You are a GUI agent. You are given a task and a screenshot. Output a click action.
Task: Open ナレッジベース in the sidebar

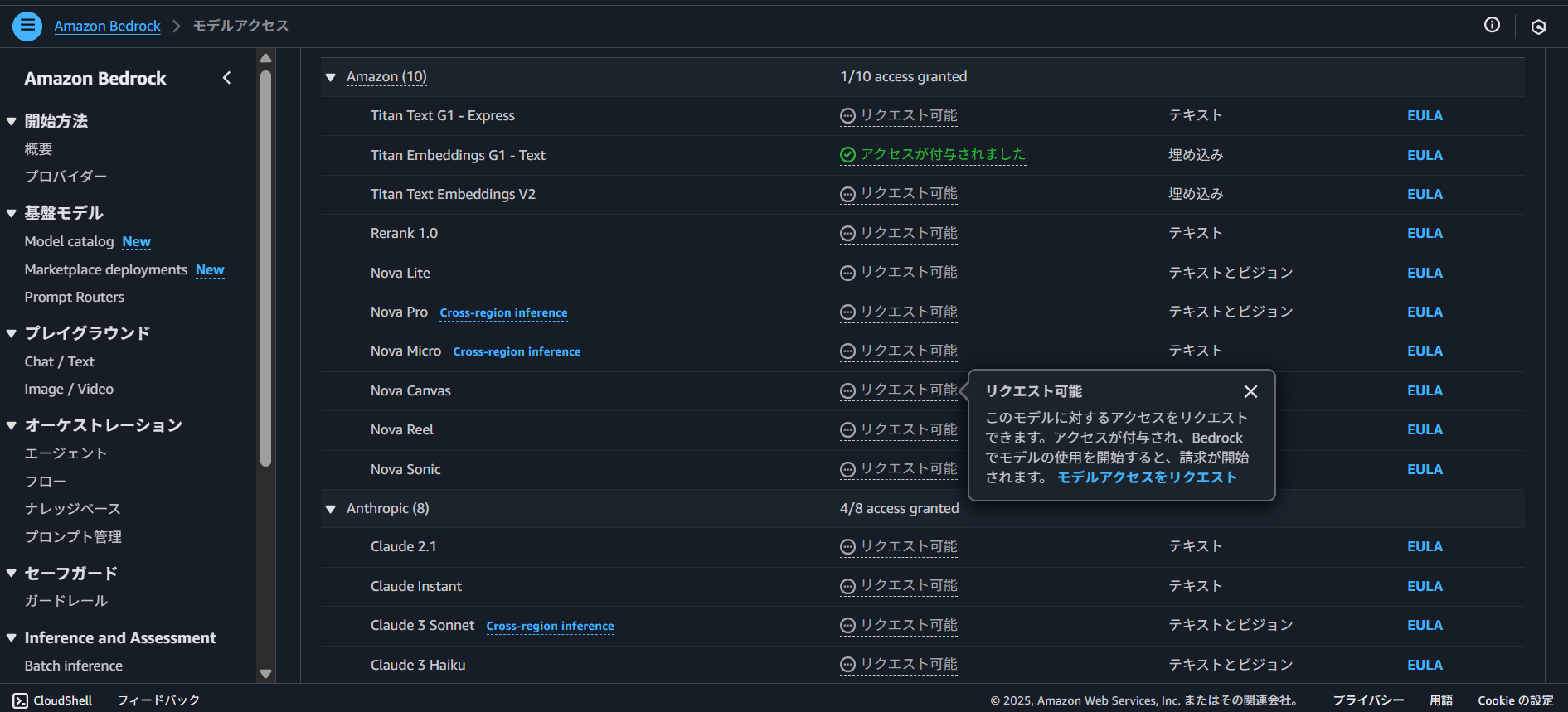coord(73,509)
